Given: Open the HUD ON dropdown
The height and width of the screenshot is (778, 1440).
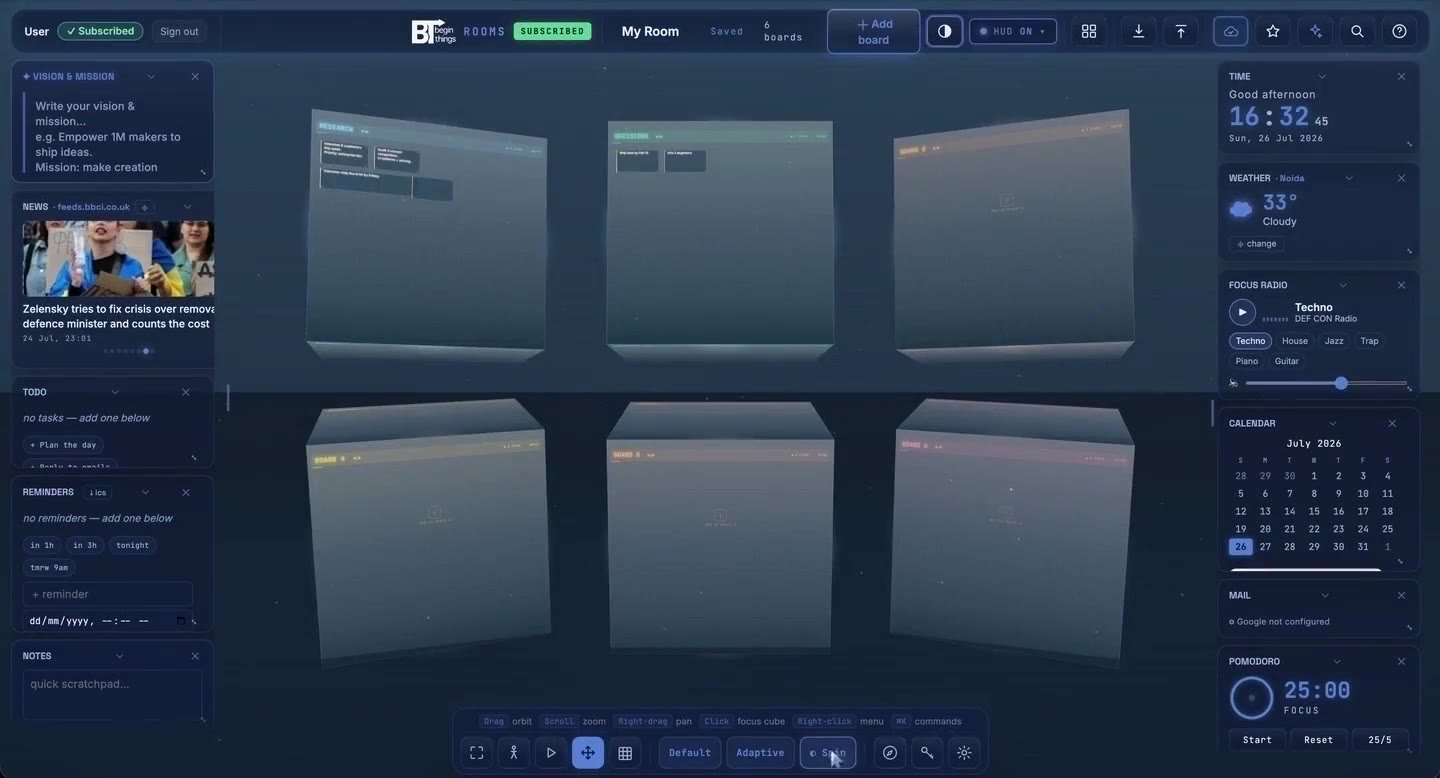Looking at the screenshot, I should (x=1013, y=31).
